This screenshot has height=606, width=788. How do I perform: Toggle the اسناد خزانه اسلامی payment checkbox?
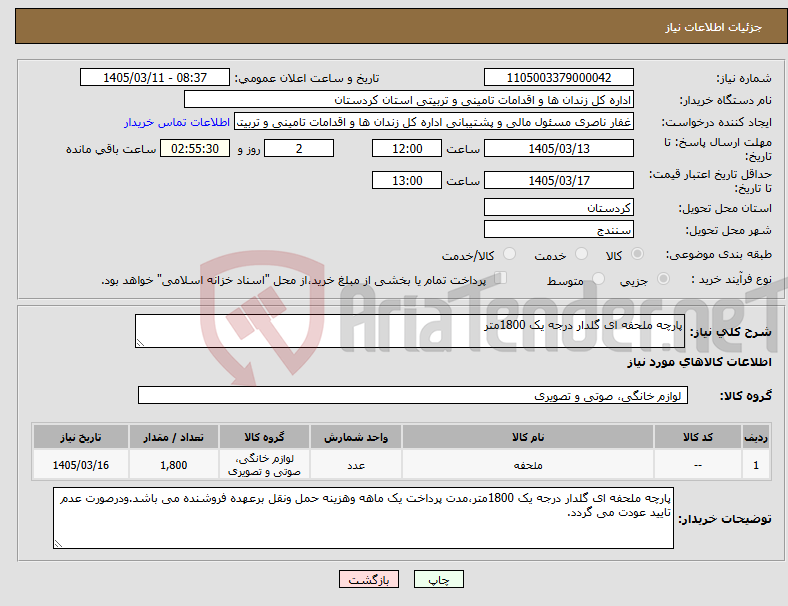point(500,277)
